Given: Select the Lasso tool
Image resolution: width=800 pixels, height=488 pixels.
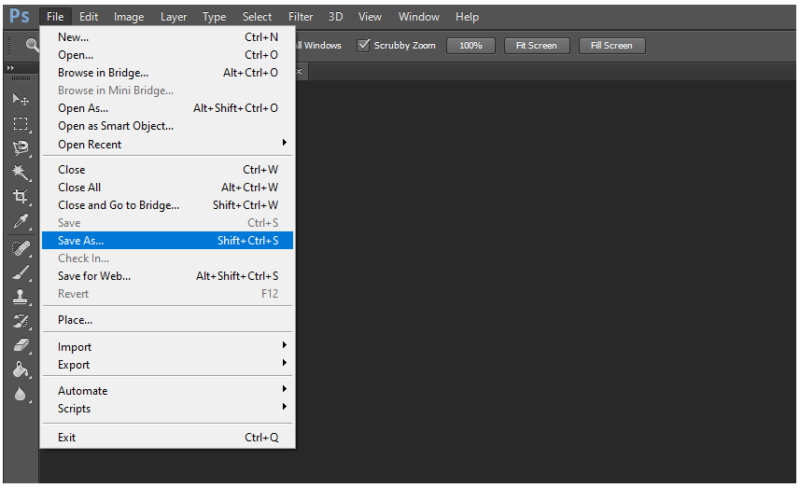Looking at the screenshot, I should pos(20,148).
